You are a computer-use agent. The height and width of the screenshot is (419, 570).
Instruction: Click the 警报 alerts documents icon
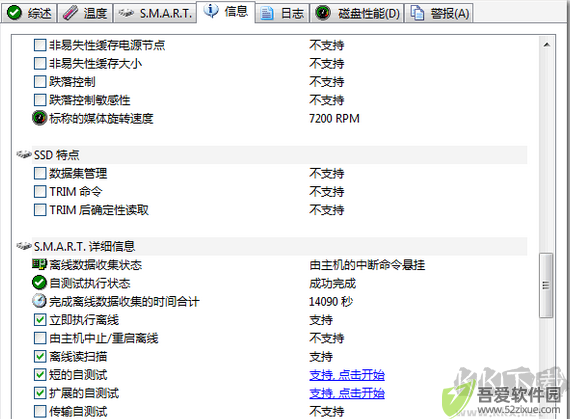tap(417, 13)
